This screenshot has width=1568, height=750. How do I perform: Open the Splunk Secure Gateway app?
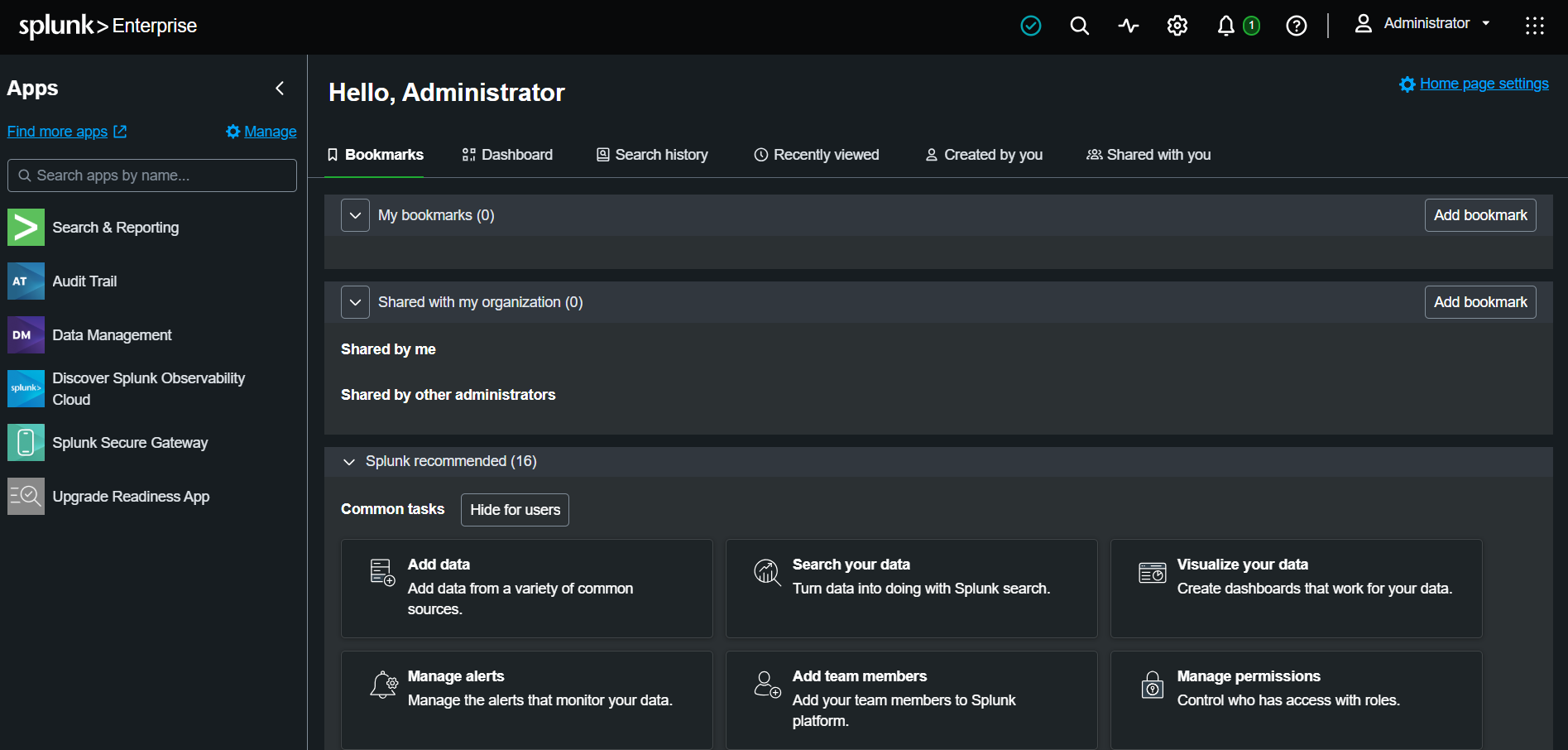point(130,443)
